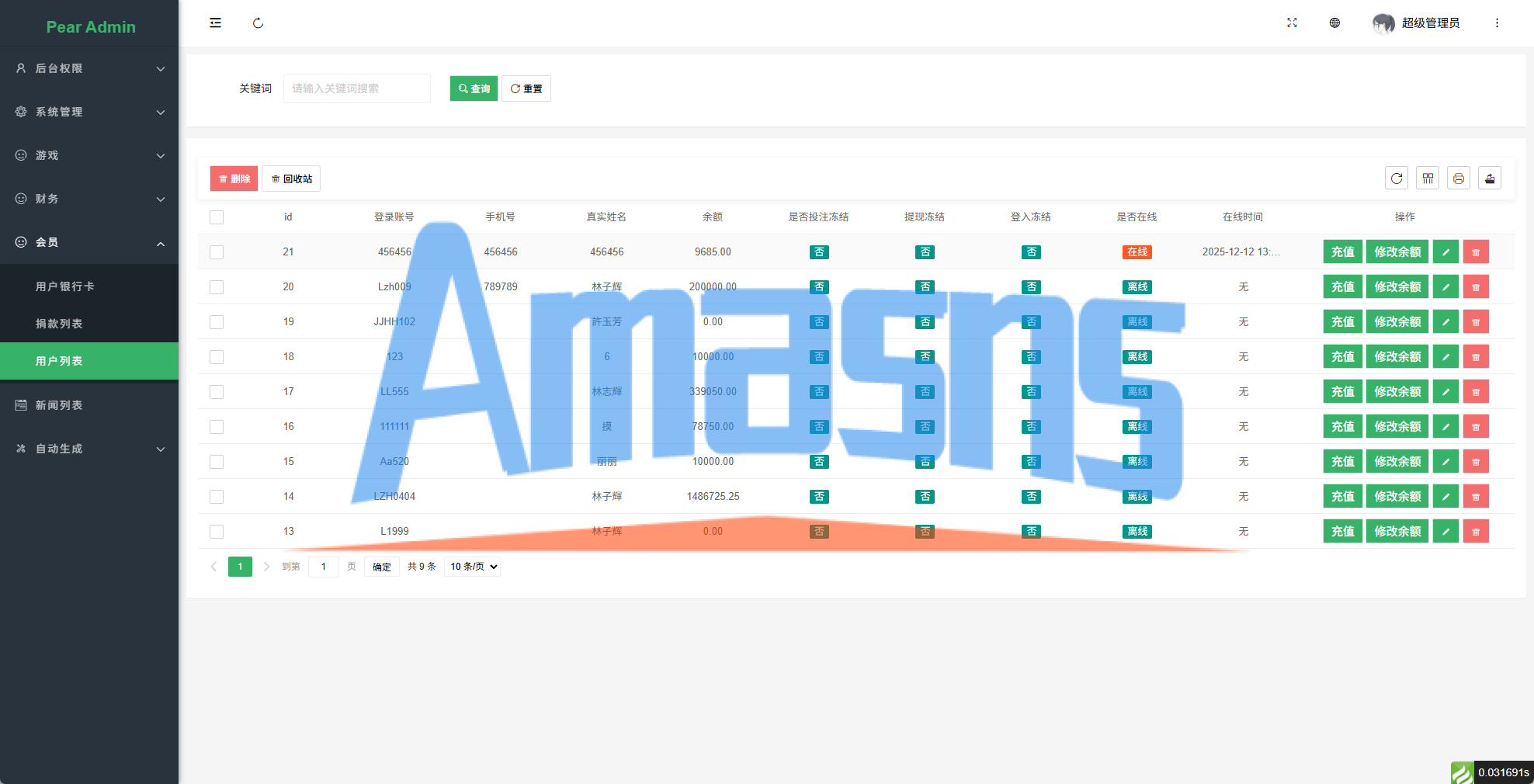This screenshot has height=784, width=1534.
Task: Check the checkbox for user id 21
Action: point(217,252)
